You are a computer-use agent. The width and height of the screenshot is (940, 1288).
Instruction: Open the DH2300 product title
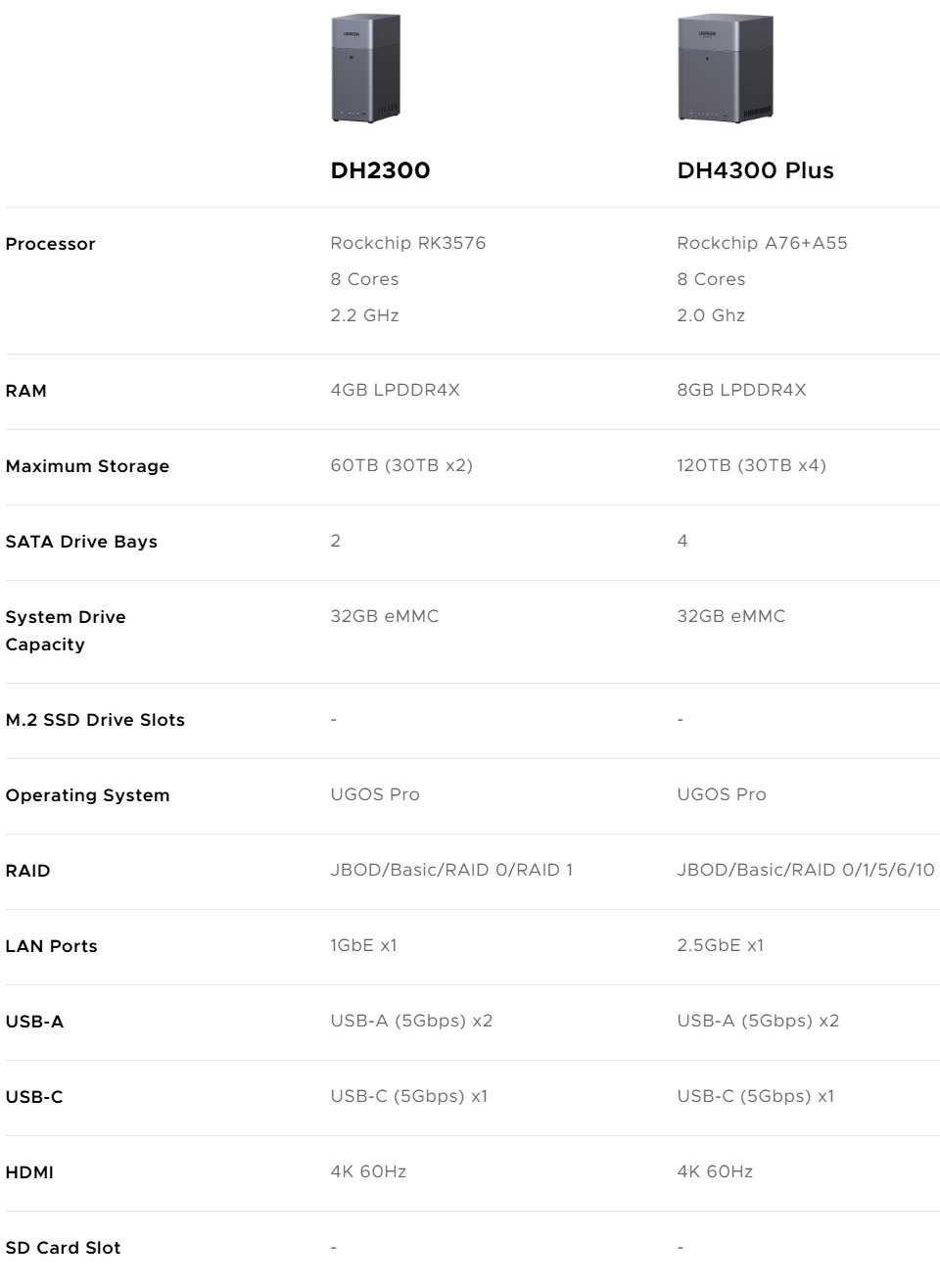(380, 170)
